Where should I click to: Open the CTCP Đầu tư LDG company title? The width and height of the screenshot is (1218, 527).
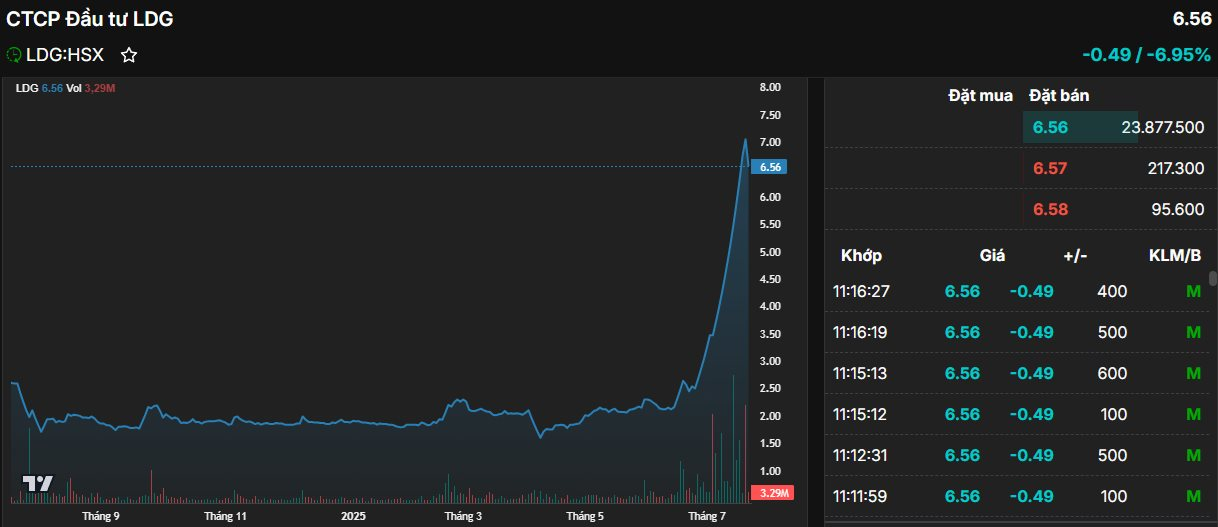click(x=90, y=19)
